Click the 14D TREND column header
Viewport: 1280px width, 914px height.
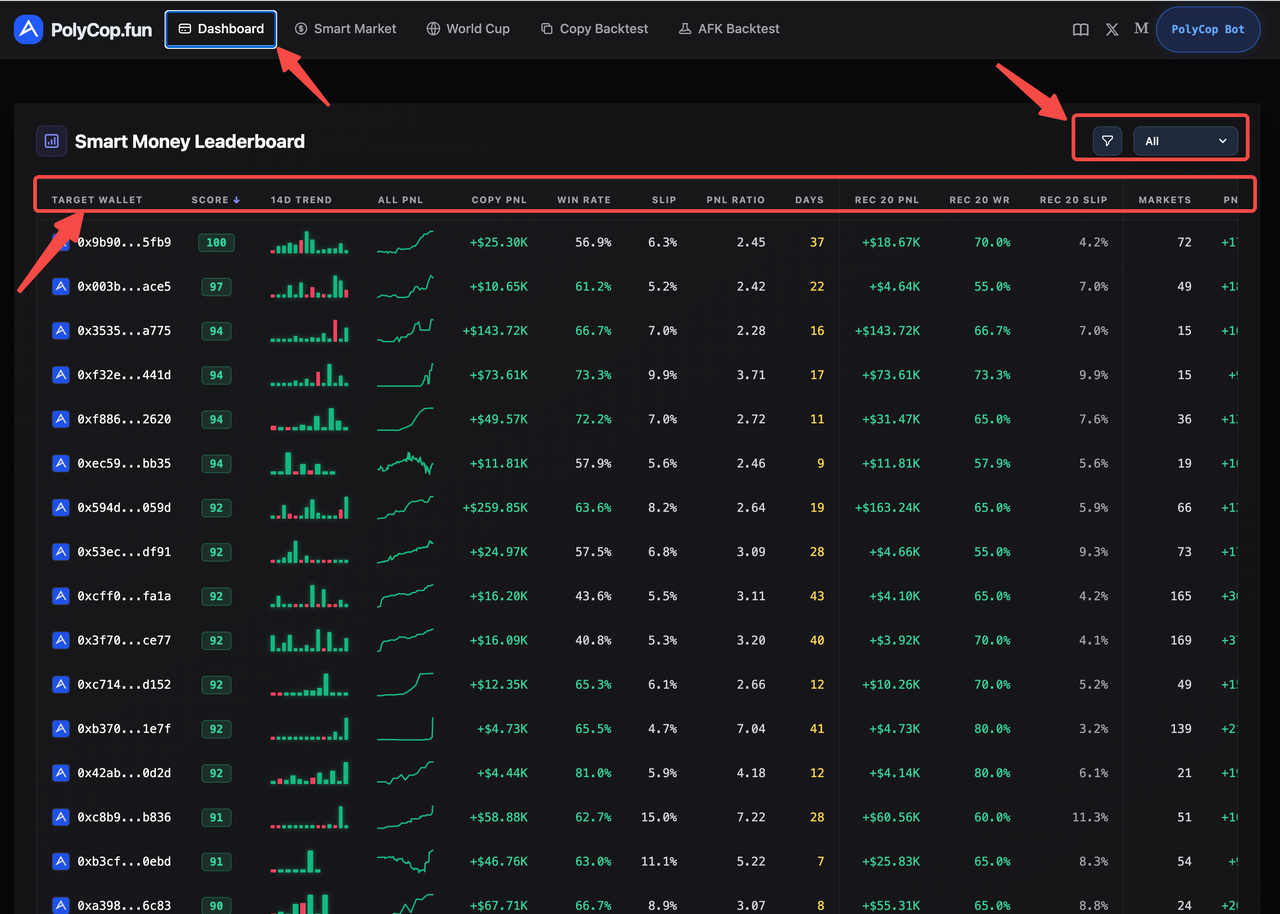pos(301,200)
